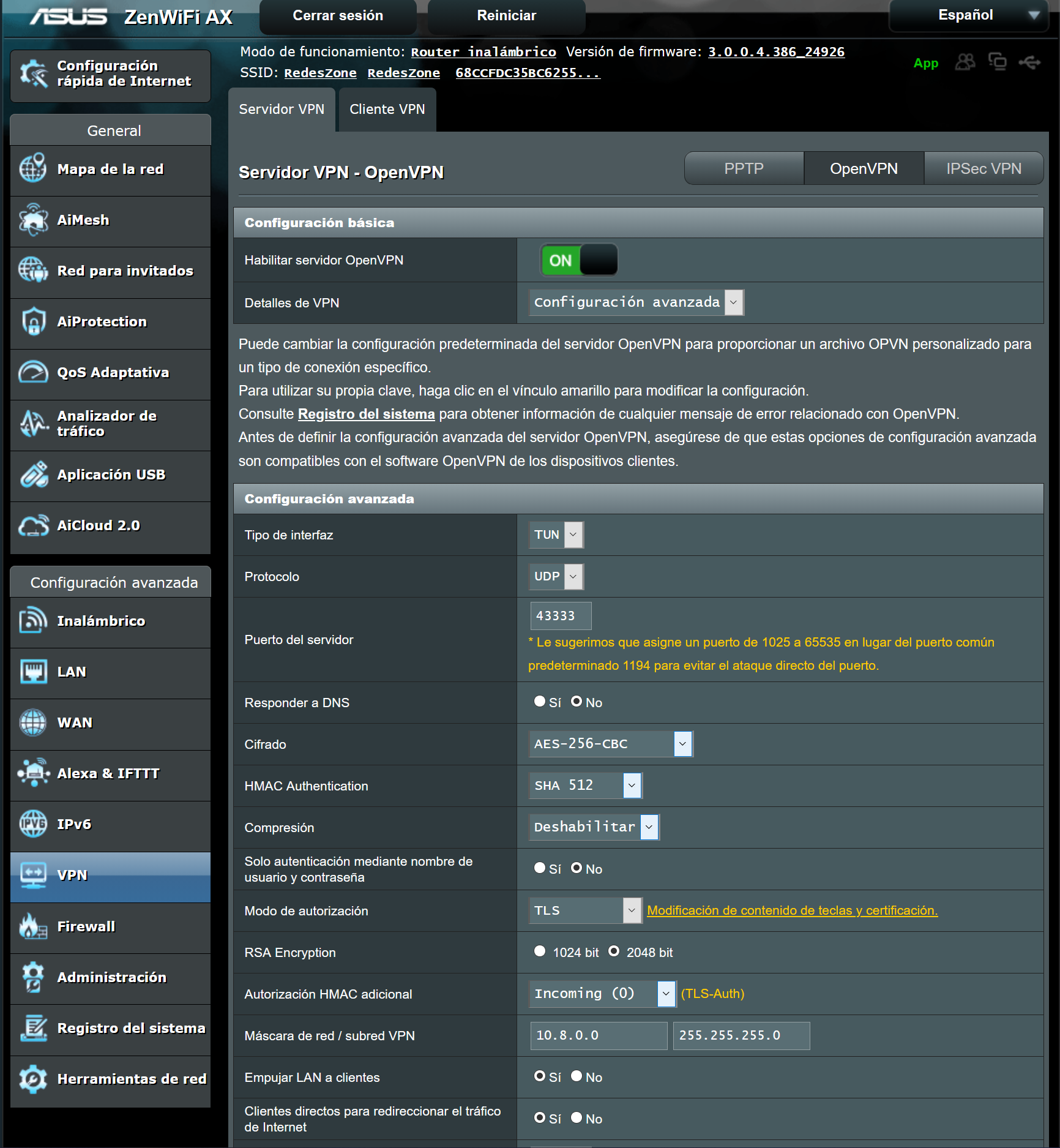The height and width of the screenshot is (1148, 1060).
Task: Click the Red para invitados icon
Action: click(x=33, y=270)
